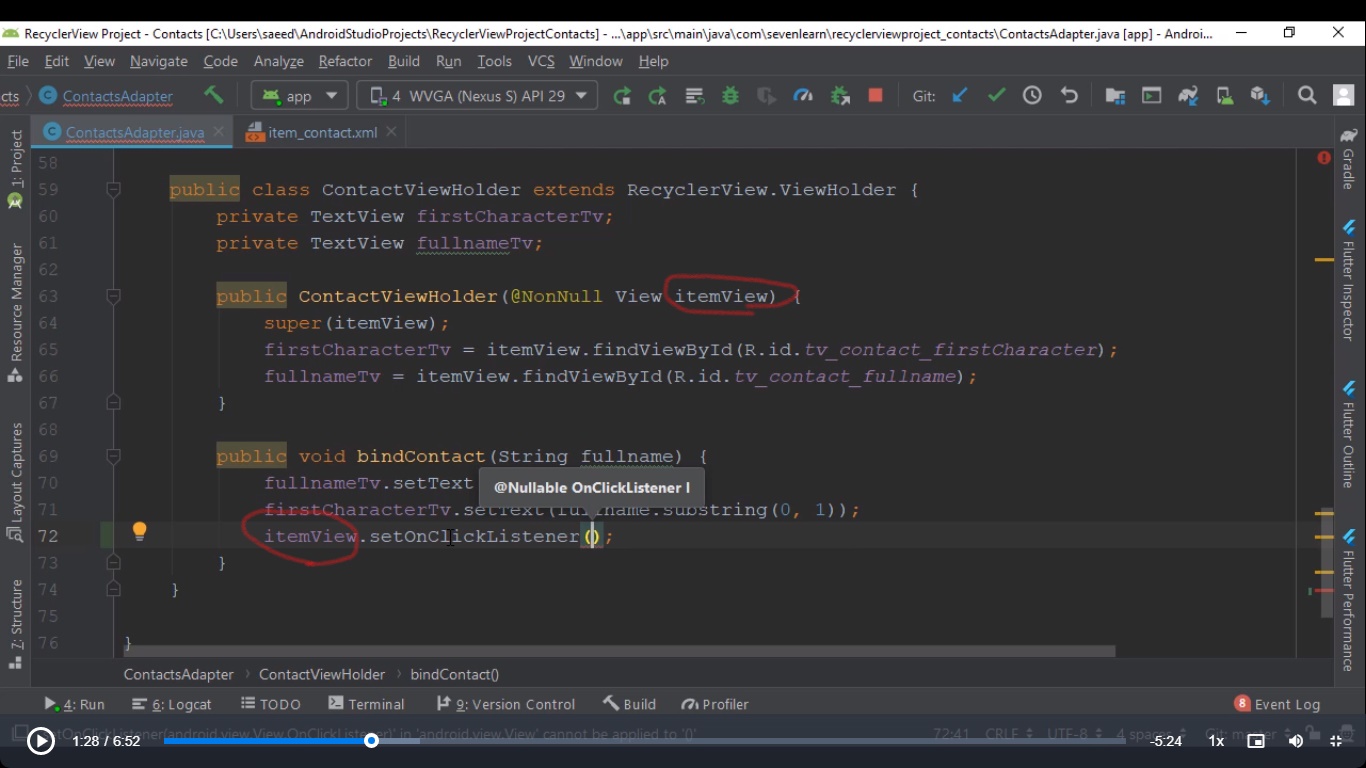This screenshot has height=768, width=1366.
Task: Open the SDK Manager icon
Action: coord(1260,96)
